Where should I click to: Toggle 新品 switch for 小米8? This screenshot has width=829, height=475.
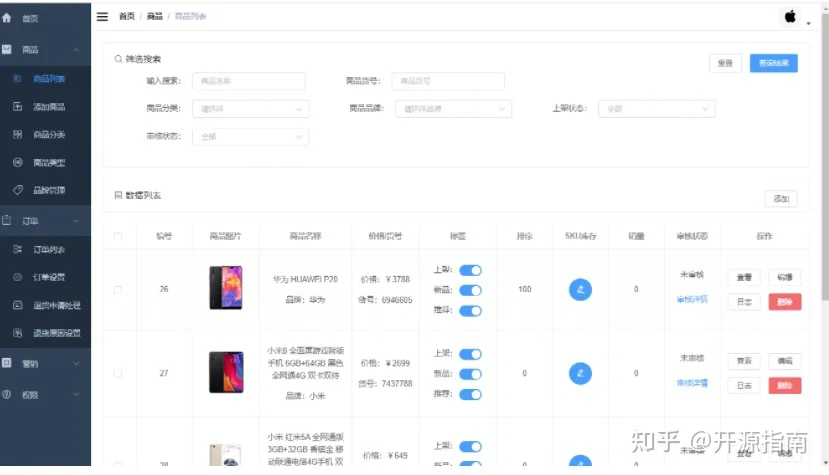470,374
